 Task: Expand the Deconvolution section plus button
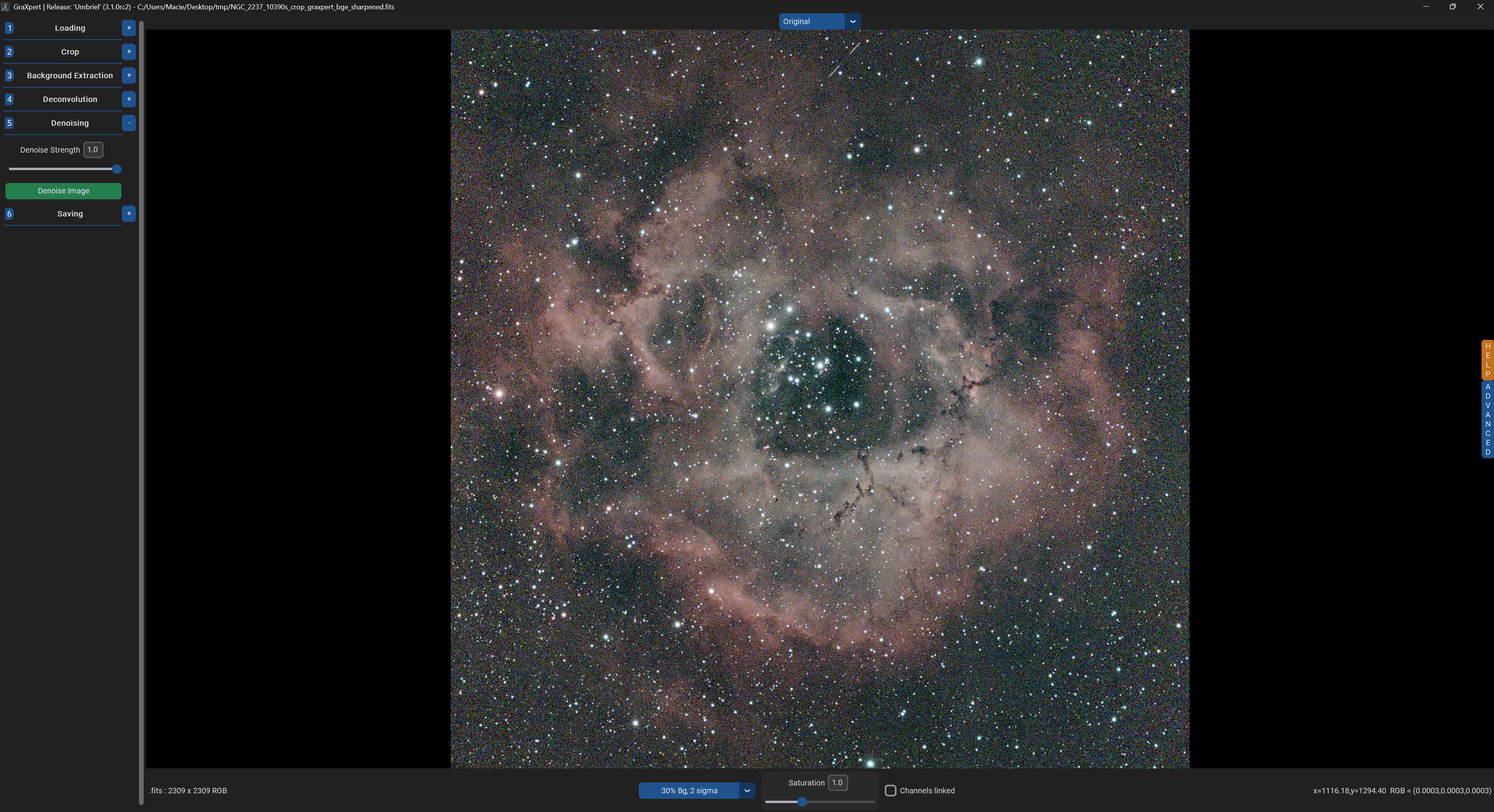click(129, 99)
